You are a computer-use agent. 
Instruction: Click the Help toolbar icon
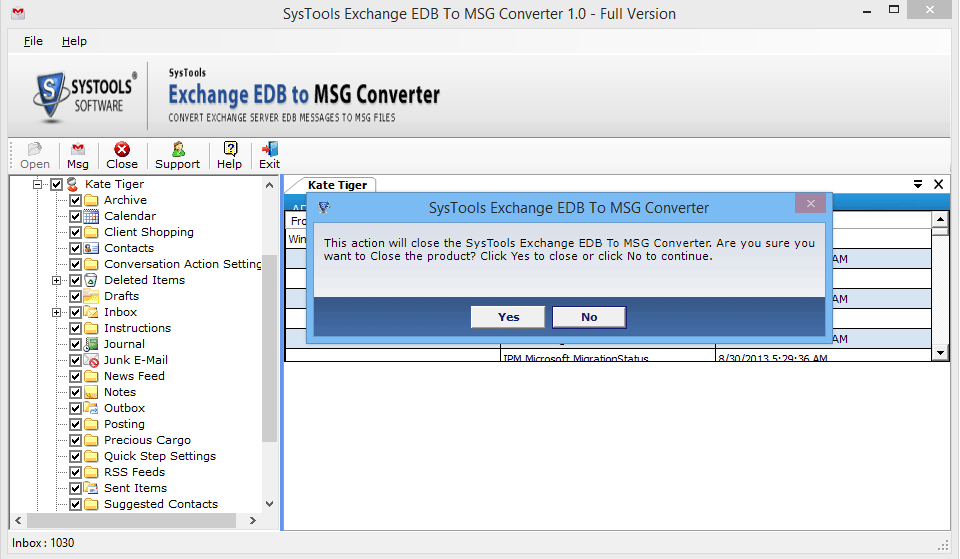click(x=230, y=149)
